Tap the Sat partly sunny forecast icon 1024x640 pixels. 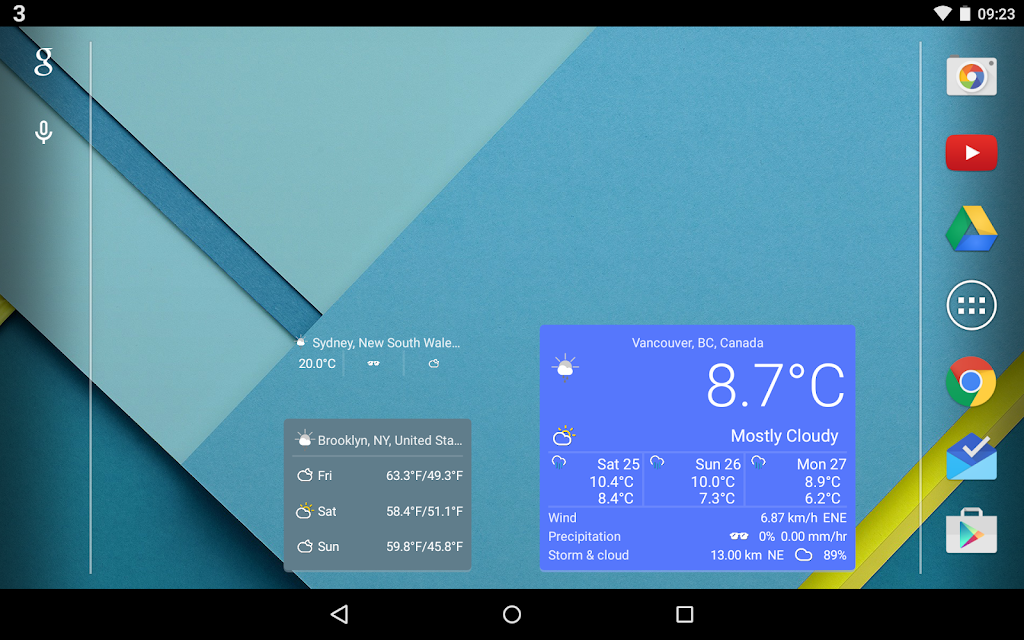click(x=304, y=510)
